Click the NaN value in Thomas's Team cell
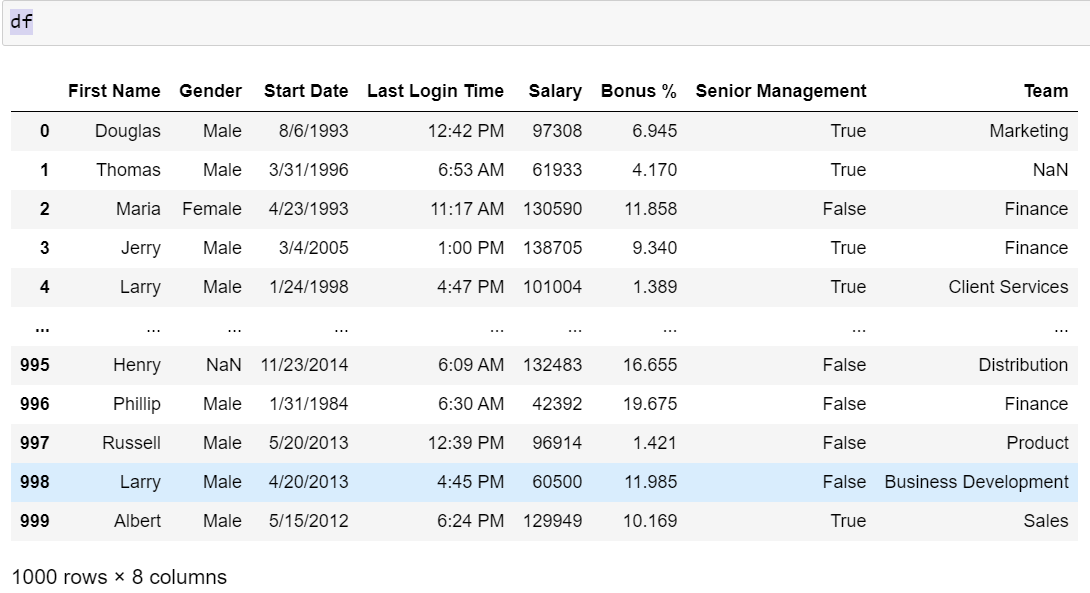 1051,170
